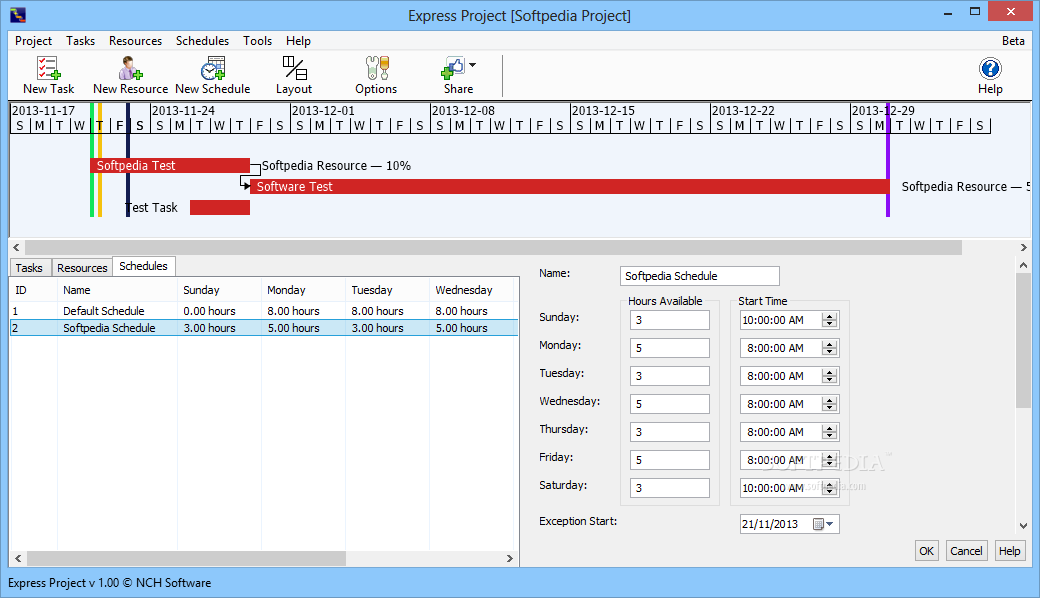Adjust the Friday start time spinner
Screen dimensions: 1040x598
(x=829, y=460)
